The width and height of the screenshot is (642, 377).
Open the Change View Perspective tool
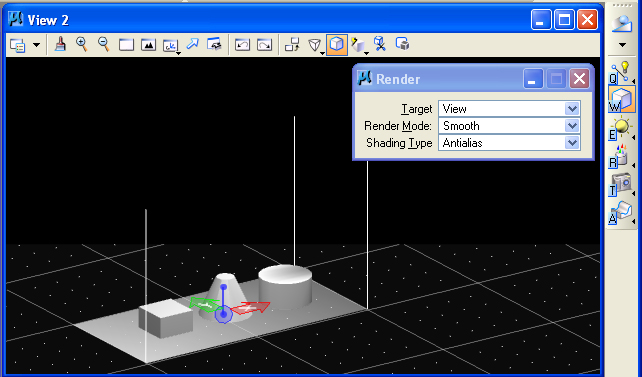[315, 45]
